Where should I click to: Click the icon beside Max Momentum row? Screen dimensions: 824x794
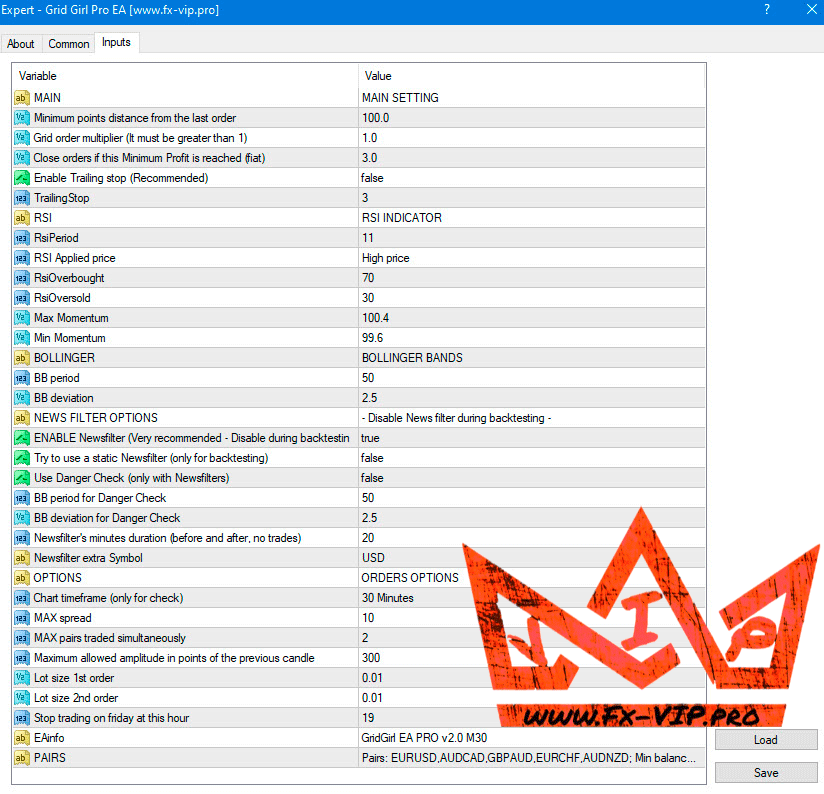tap(22, 318)
